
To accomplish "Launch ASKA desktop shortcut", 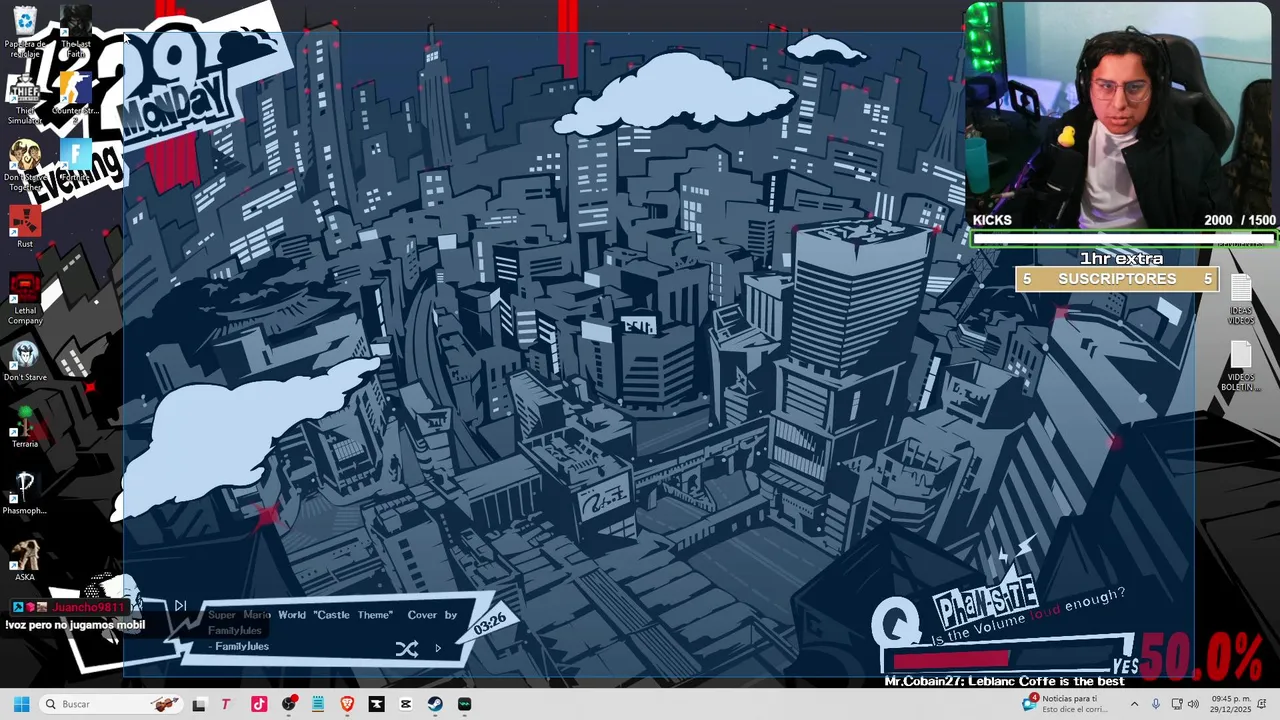I will click(x=24, y=561).
